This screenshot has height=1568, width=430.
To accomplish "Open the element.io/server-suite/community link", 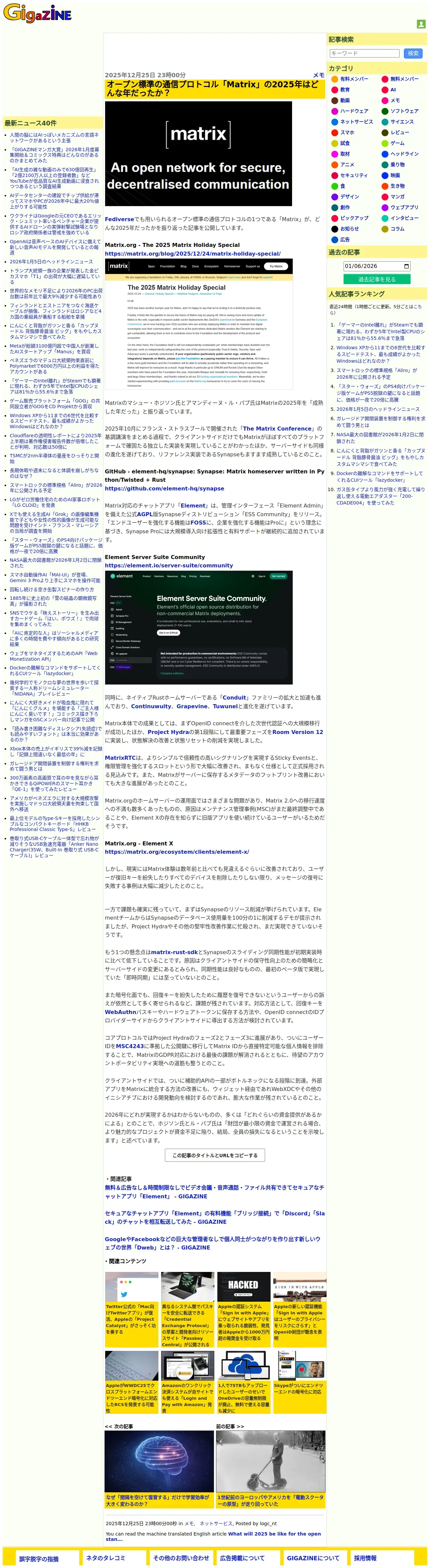I will 169,565.
